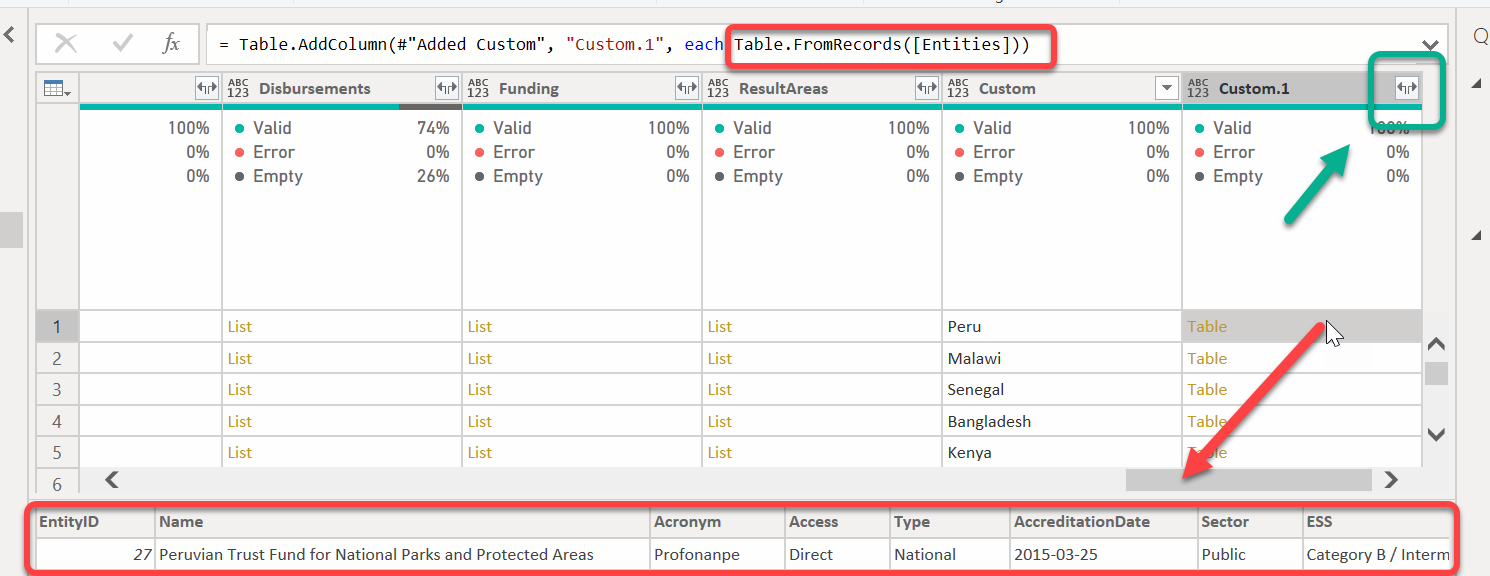The height and width of the screenshot is (576, 1490).
Task: Click the horizontal scrollbar thumb
Action: 1249,480
